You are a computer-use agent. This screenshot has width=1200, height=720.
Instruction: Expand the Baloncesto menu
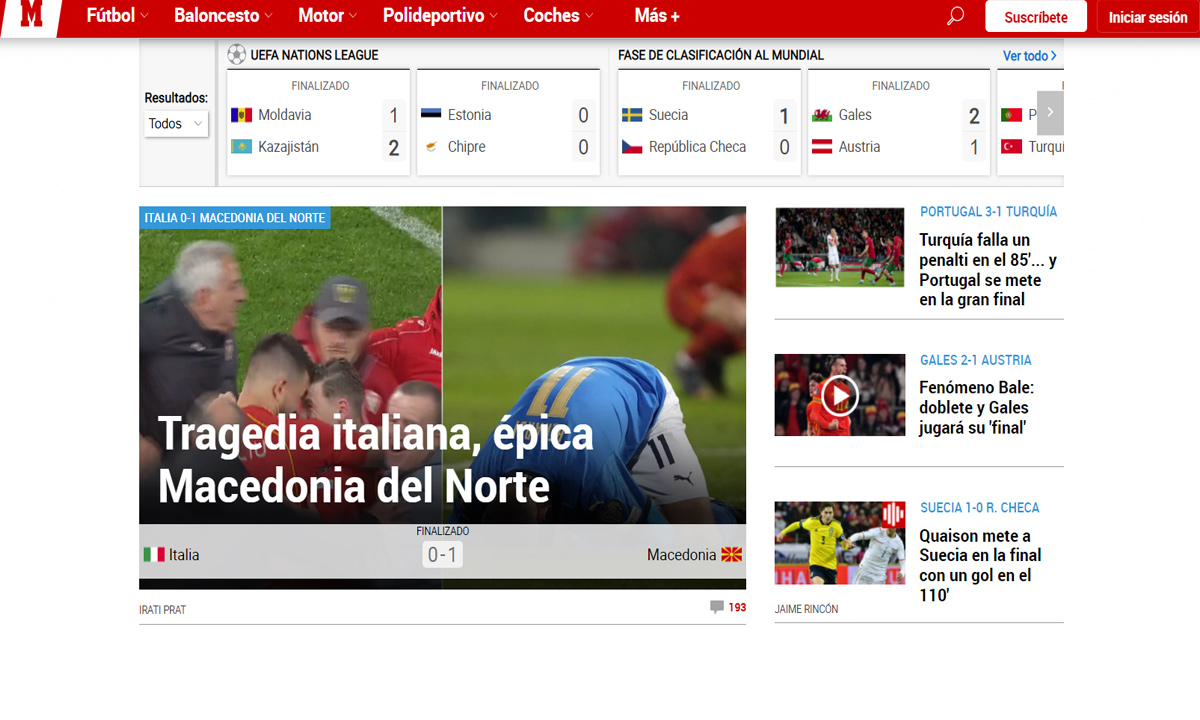click(224, 16)
